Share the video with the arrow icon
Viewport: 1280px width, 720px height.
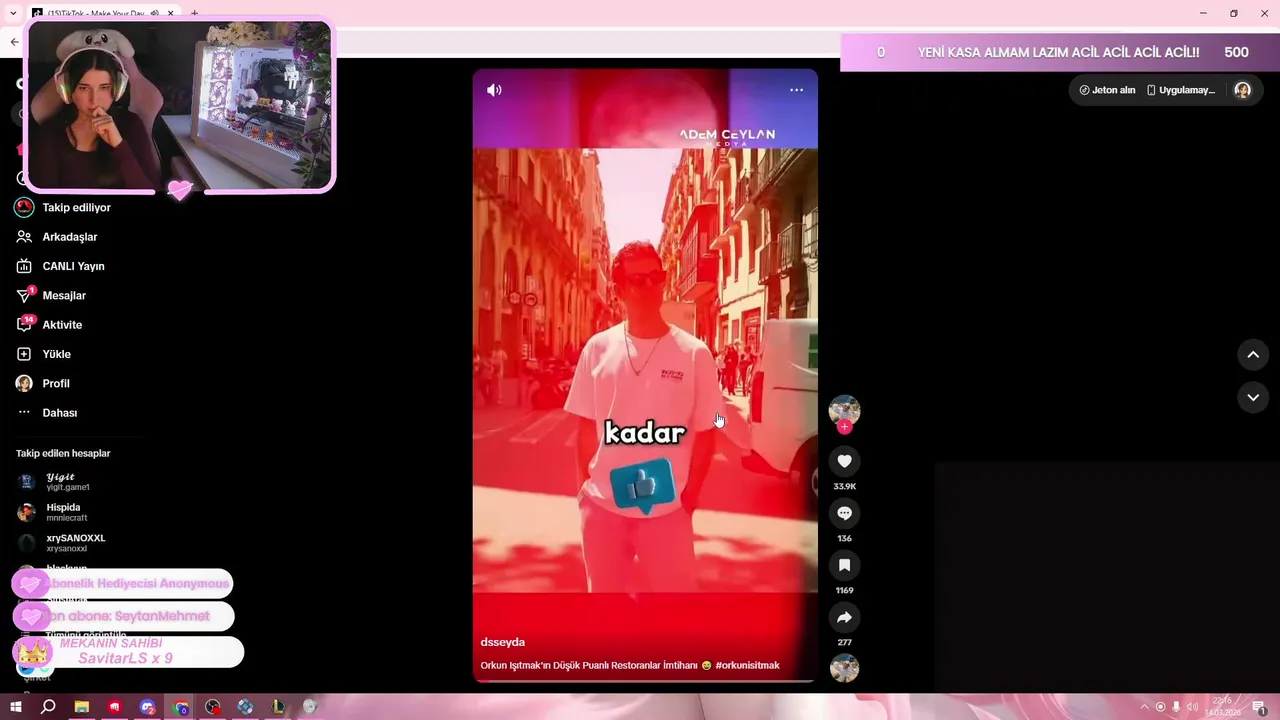point(844,617)
